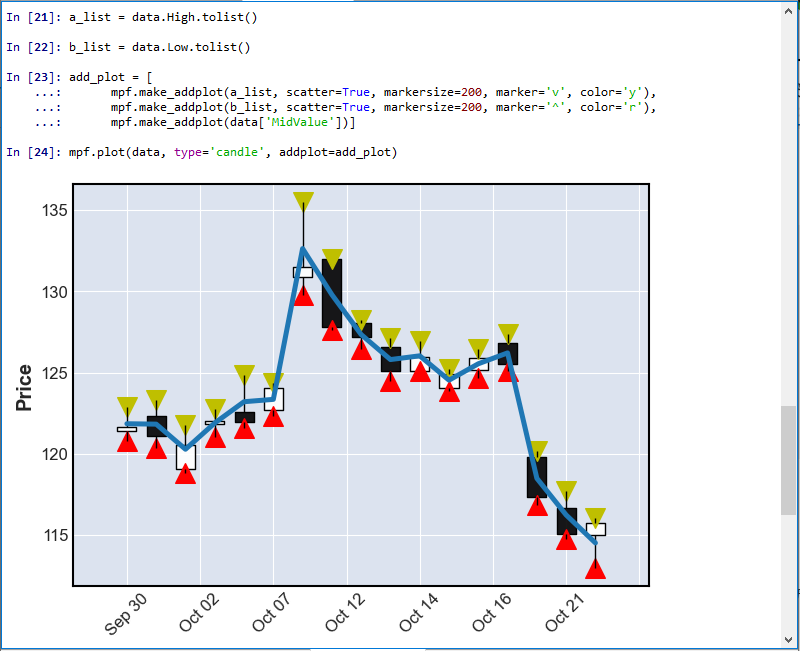The width and height of the screenshot is (800, 651).
Task: Click the make_addplot(b_list line
Action: [x=383, y=107]
